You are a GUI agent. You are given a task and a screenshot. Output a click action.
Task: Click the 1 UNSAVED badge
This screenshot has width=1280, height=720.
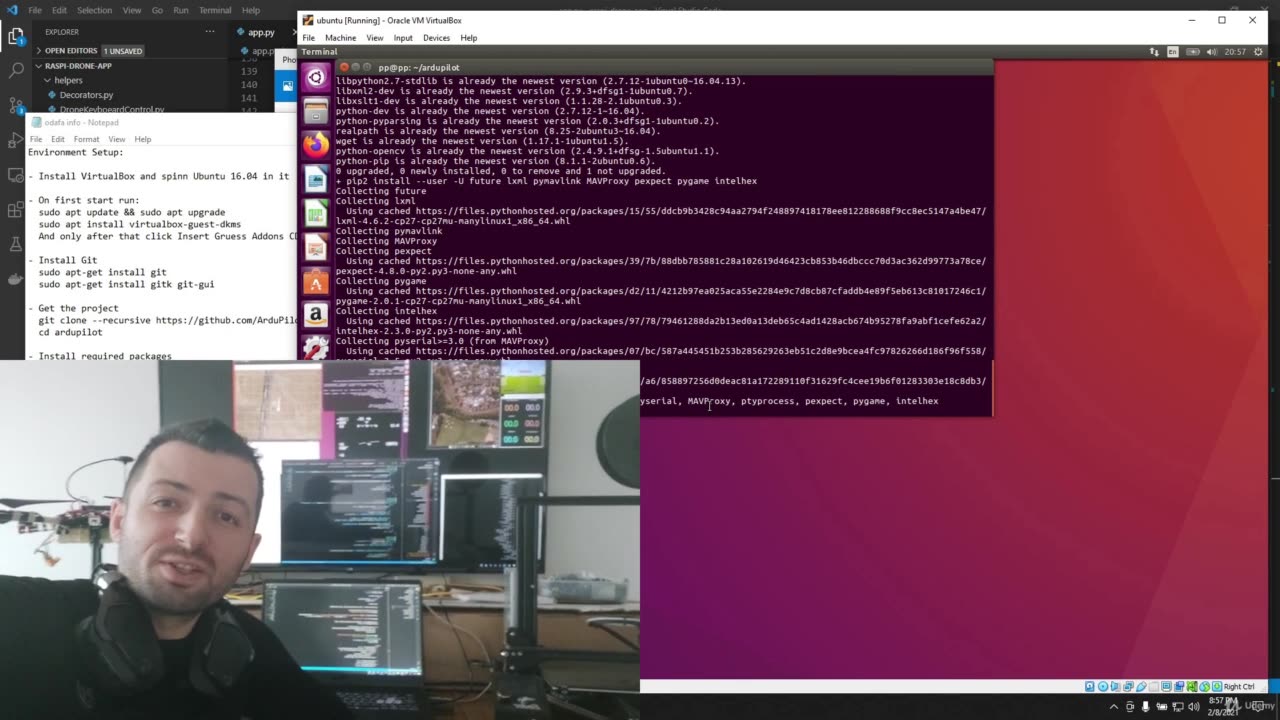124,51
